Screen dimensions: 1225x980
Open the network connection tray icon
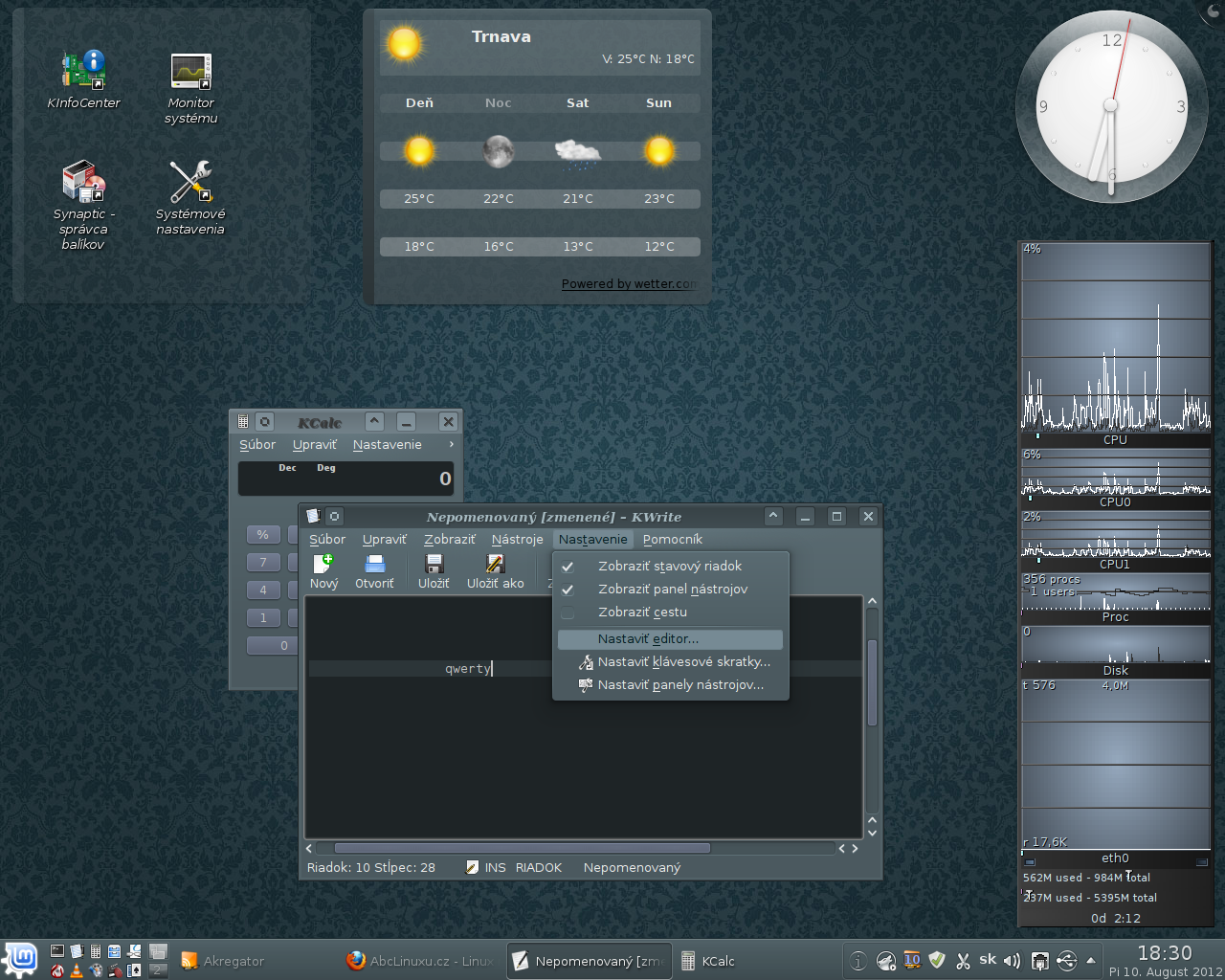pyautogui.click(x=1039, y=961)
